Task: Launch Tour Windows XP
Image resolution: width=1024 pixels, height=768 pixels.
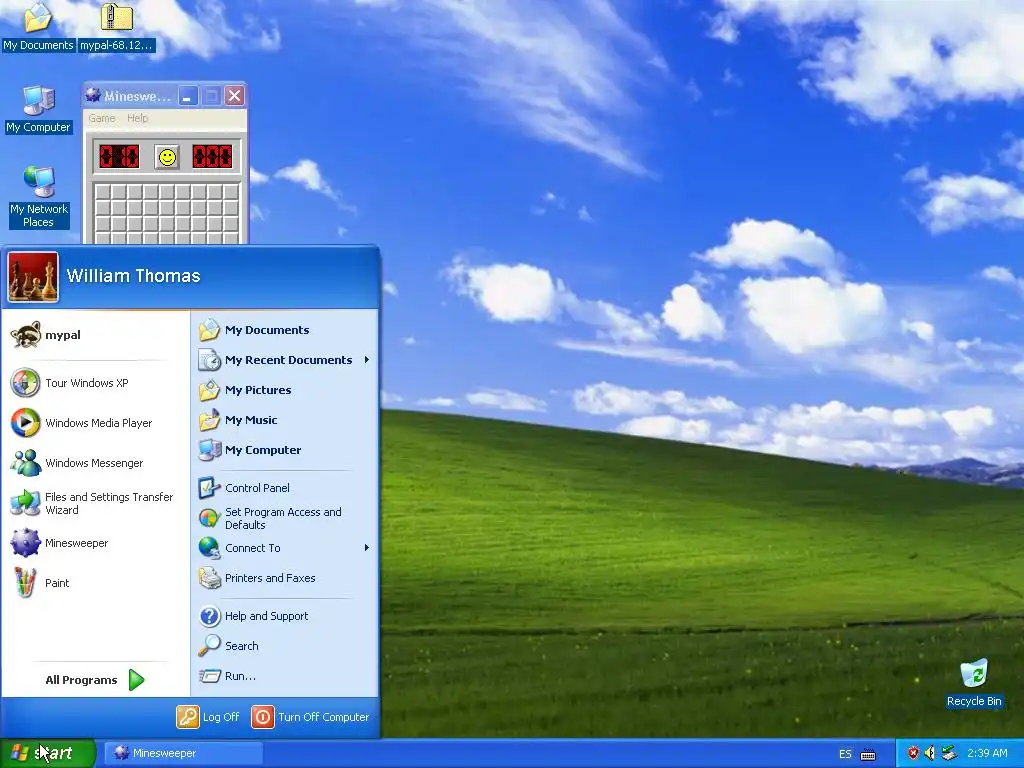Action: click(95, 383)
